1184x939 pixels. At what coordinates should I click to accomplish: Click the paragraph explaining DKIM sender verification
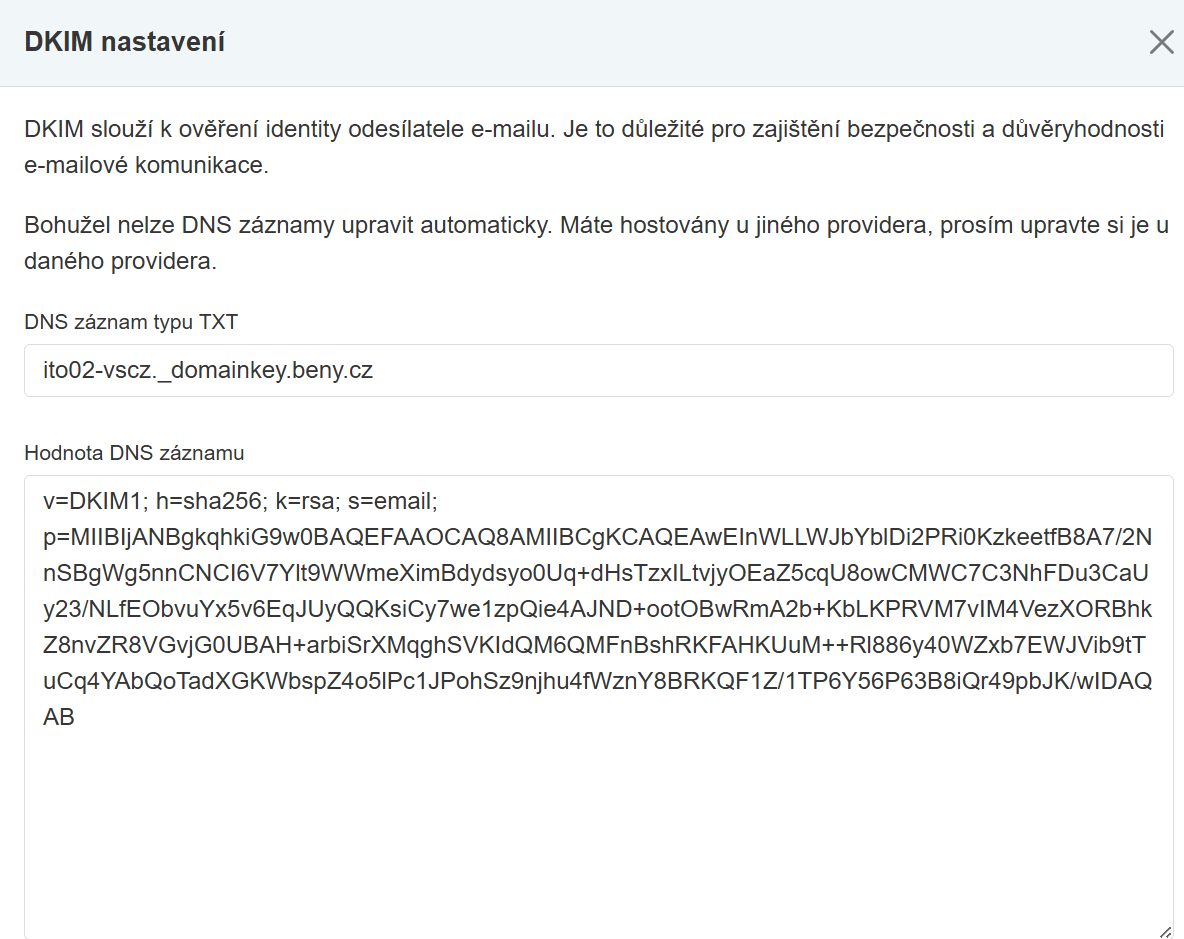point(594,147)
